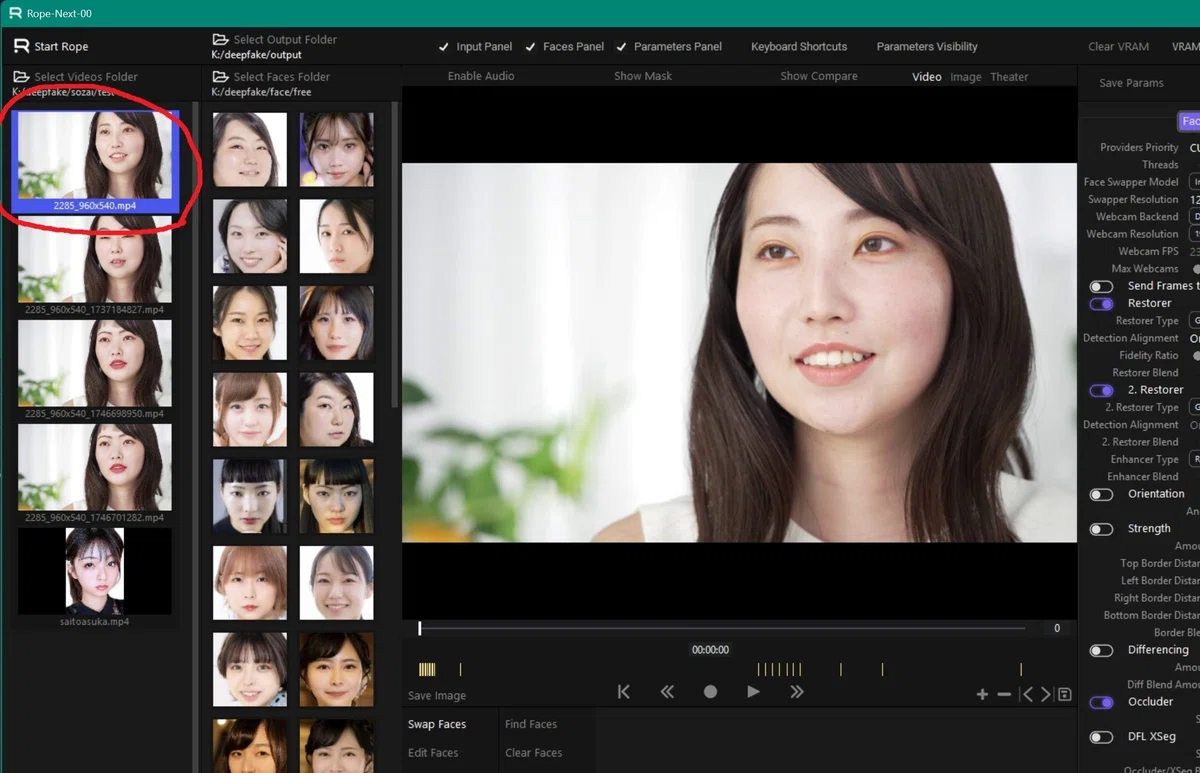Viewport: 1200px width, 773px height.
Task: Start recording with the round record button
Action: click(x=710, y=692)
